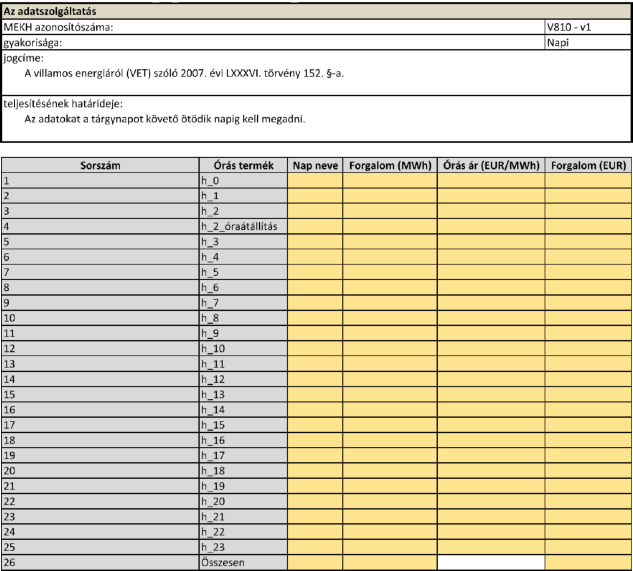Select row number 26 cell

coord(100,563)
